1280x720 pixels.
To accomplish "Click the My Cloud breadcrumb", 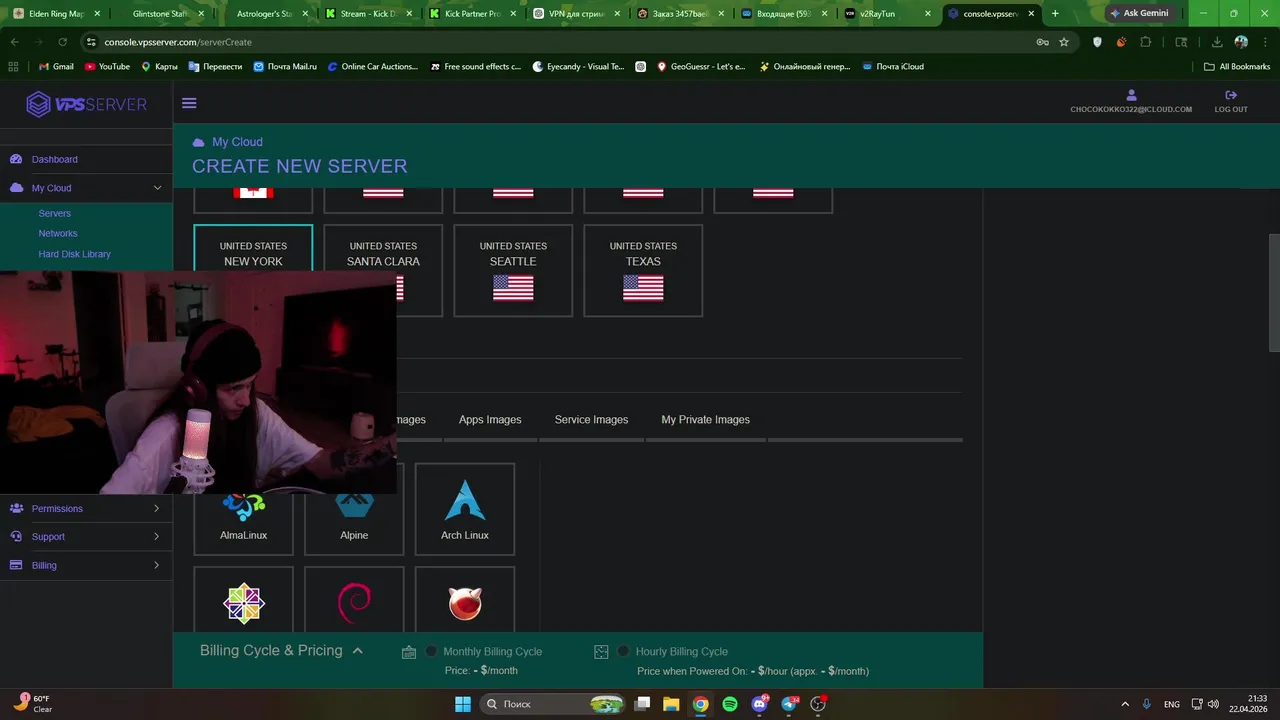I will [237, 142].
